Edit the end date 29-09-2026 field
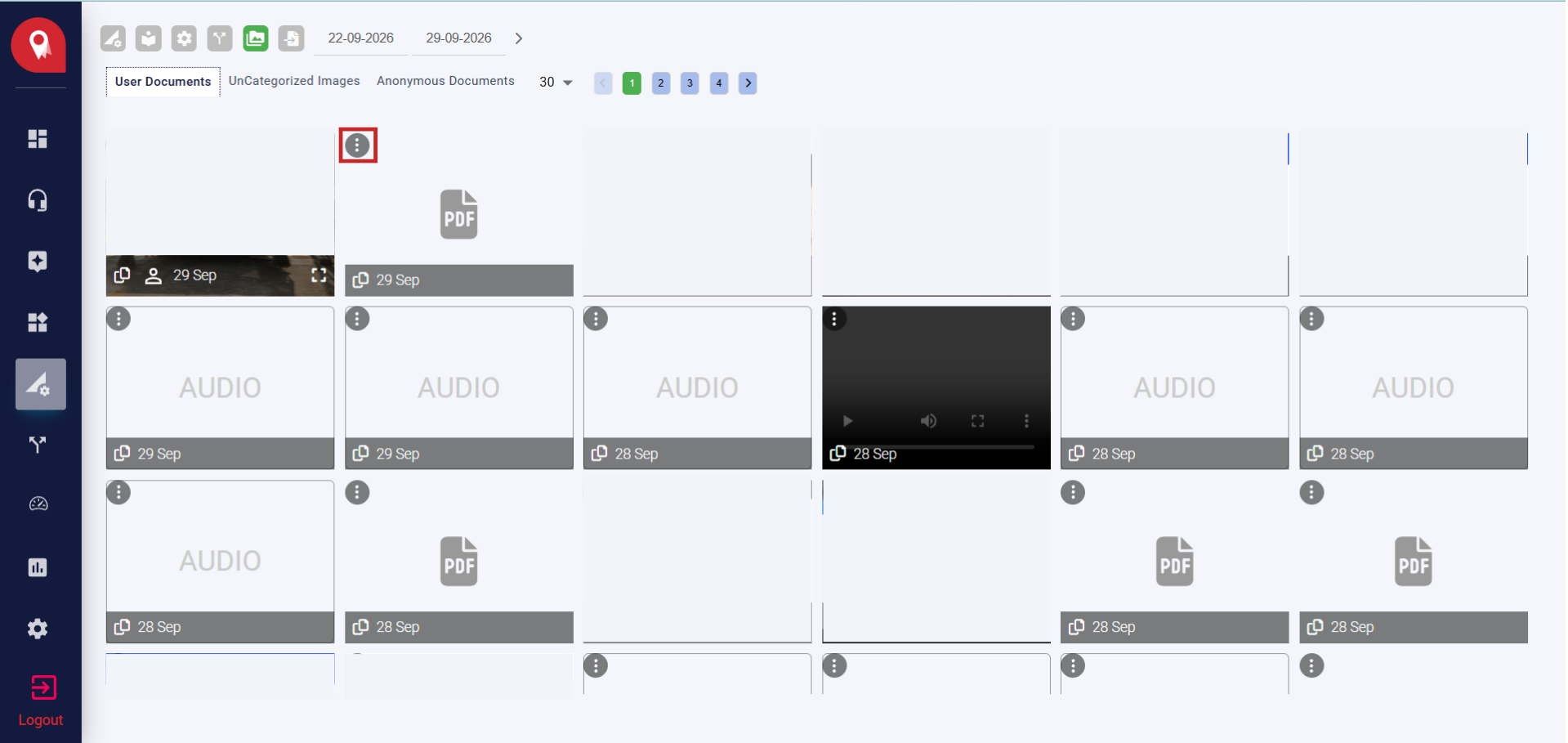Image resolution: width=1568 pixels, height=743 pixels. [458, 38]
